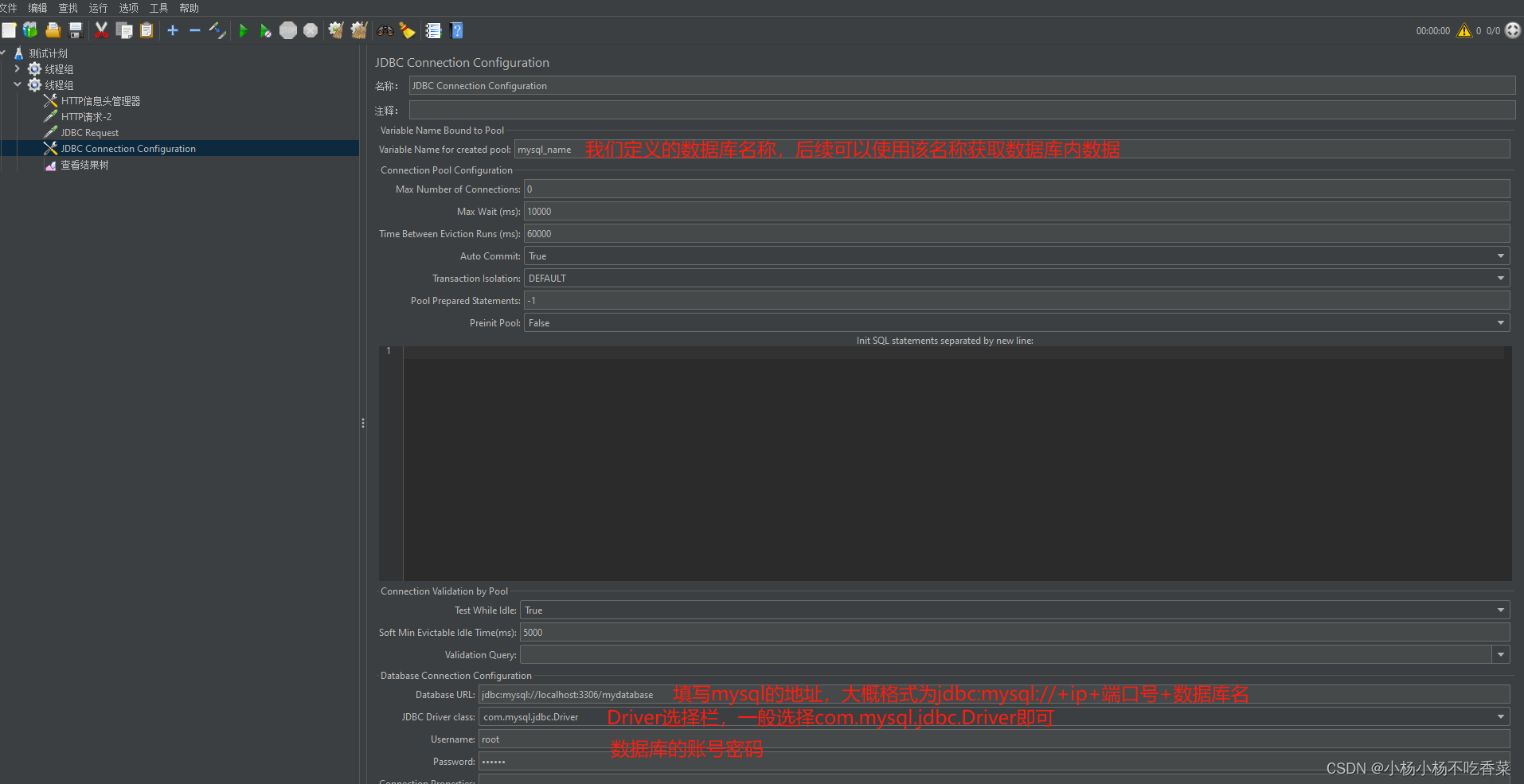Click the 查看结果树 listener icon

coord(50,165)
